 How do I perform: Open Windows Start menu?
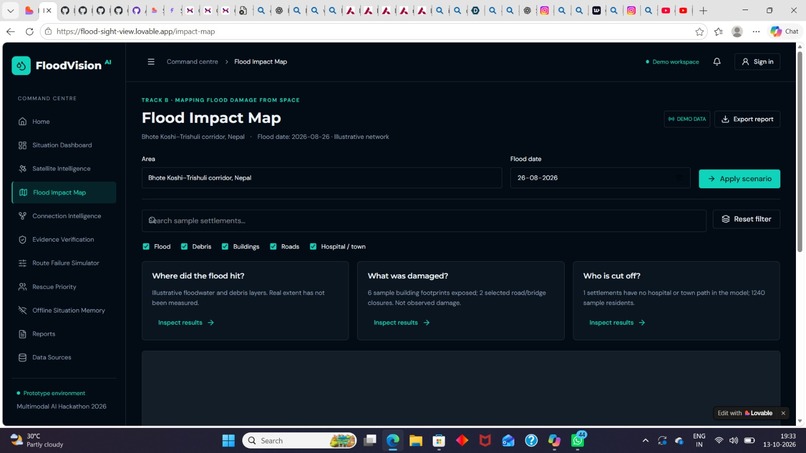coord(228,441)
